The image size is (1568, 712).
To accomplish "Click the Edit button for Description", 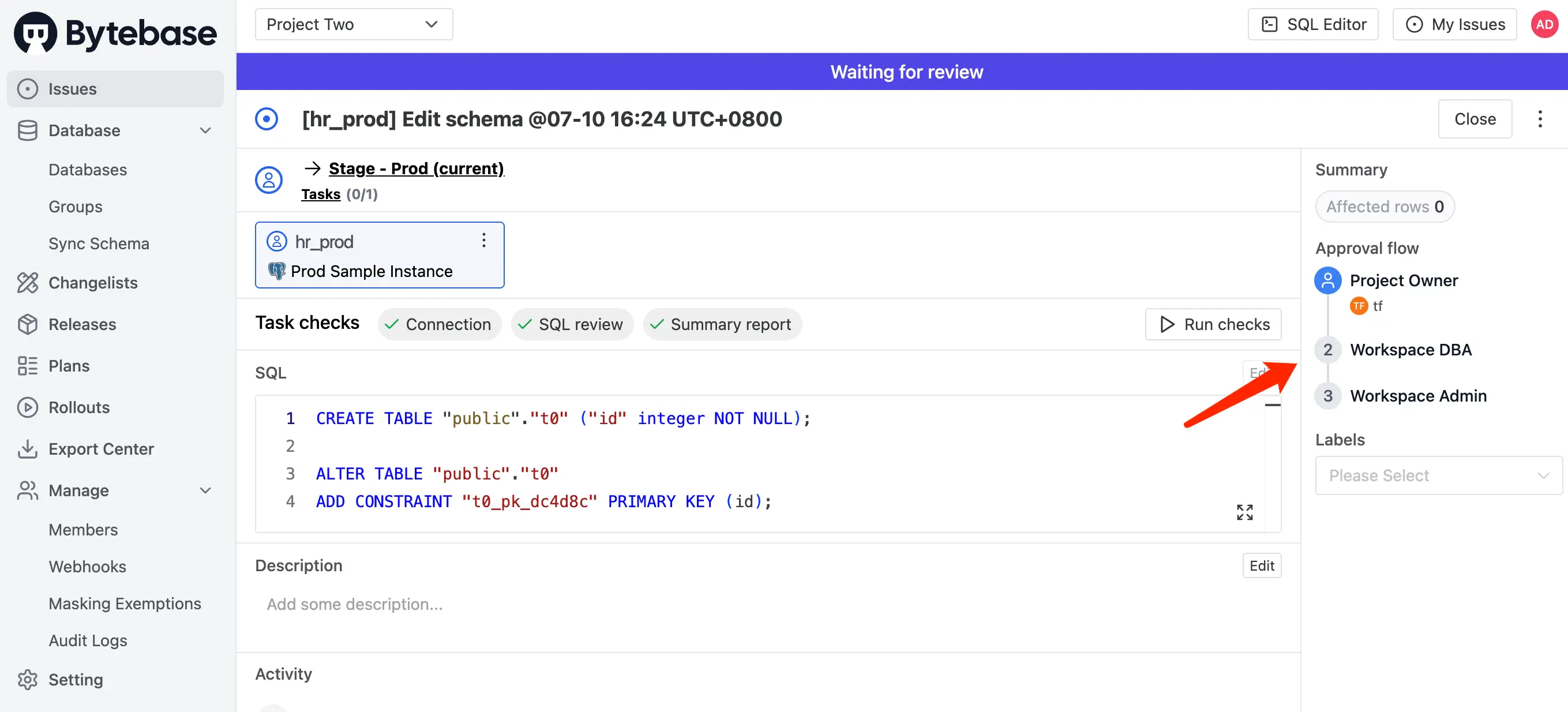I will (1261, 565).
